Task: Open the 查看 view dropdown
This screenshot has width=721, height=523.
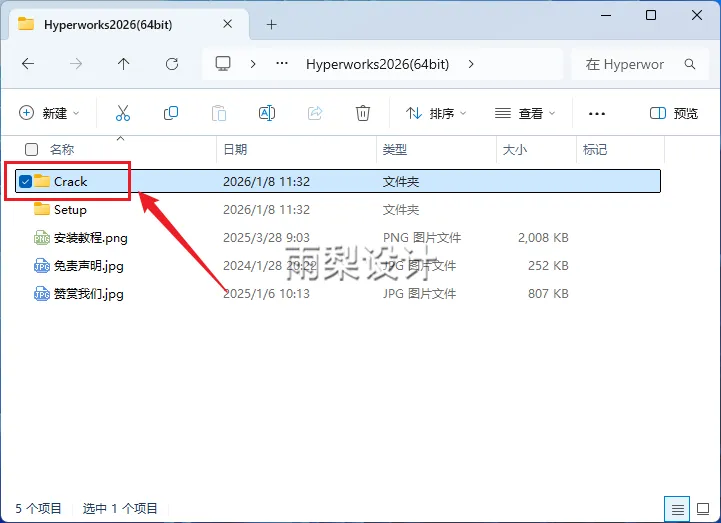Action: (x=525, y=113)
